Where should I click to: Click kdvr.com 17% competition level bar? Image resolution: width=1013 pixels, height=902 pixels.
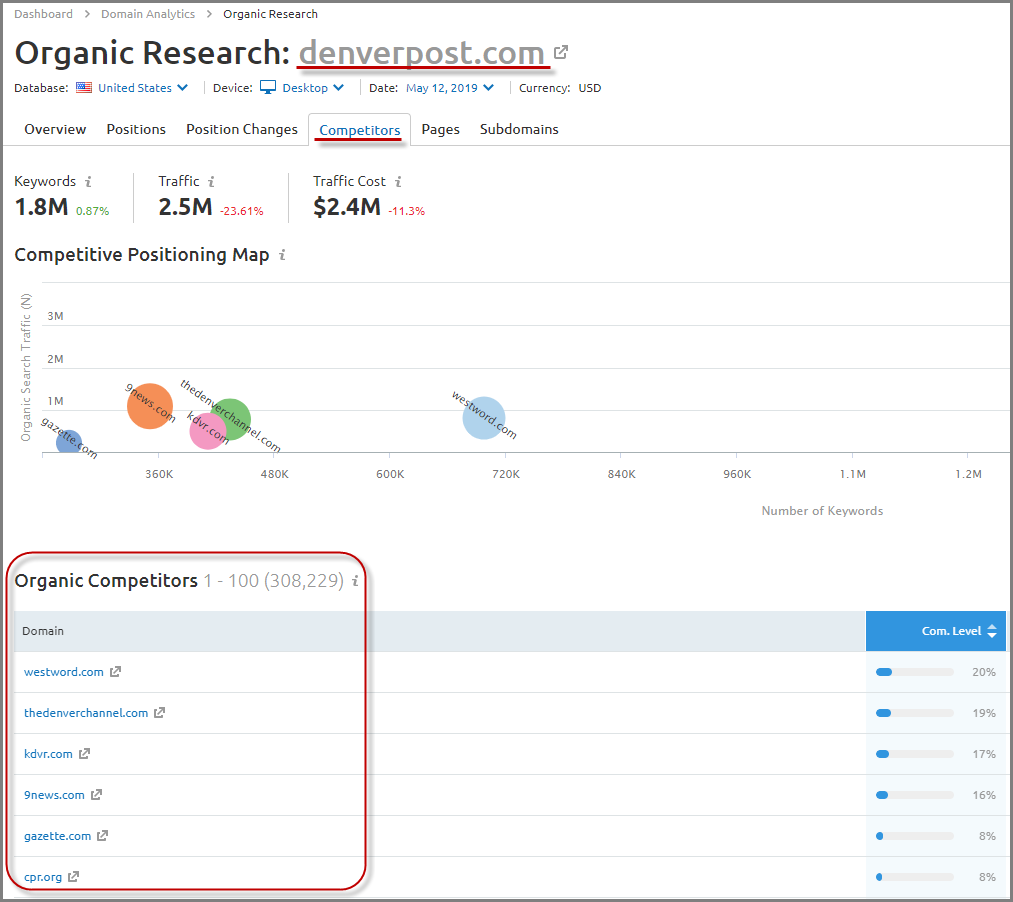tap(915, 753)
